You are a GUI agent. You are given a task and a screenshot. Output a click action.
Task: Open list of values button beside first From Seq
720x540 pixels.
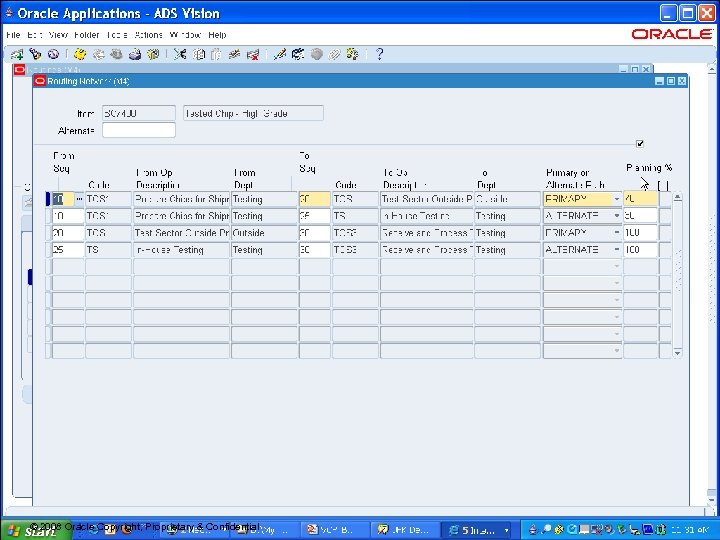[79, 199]
